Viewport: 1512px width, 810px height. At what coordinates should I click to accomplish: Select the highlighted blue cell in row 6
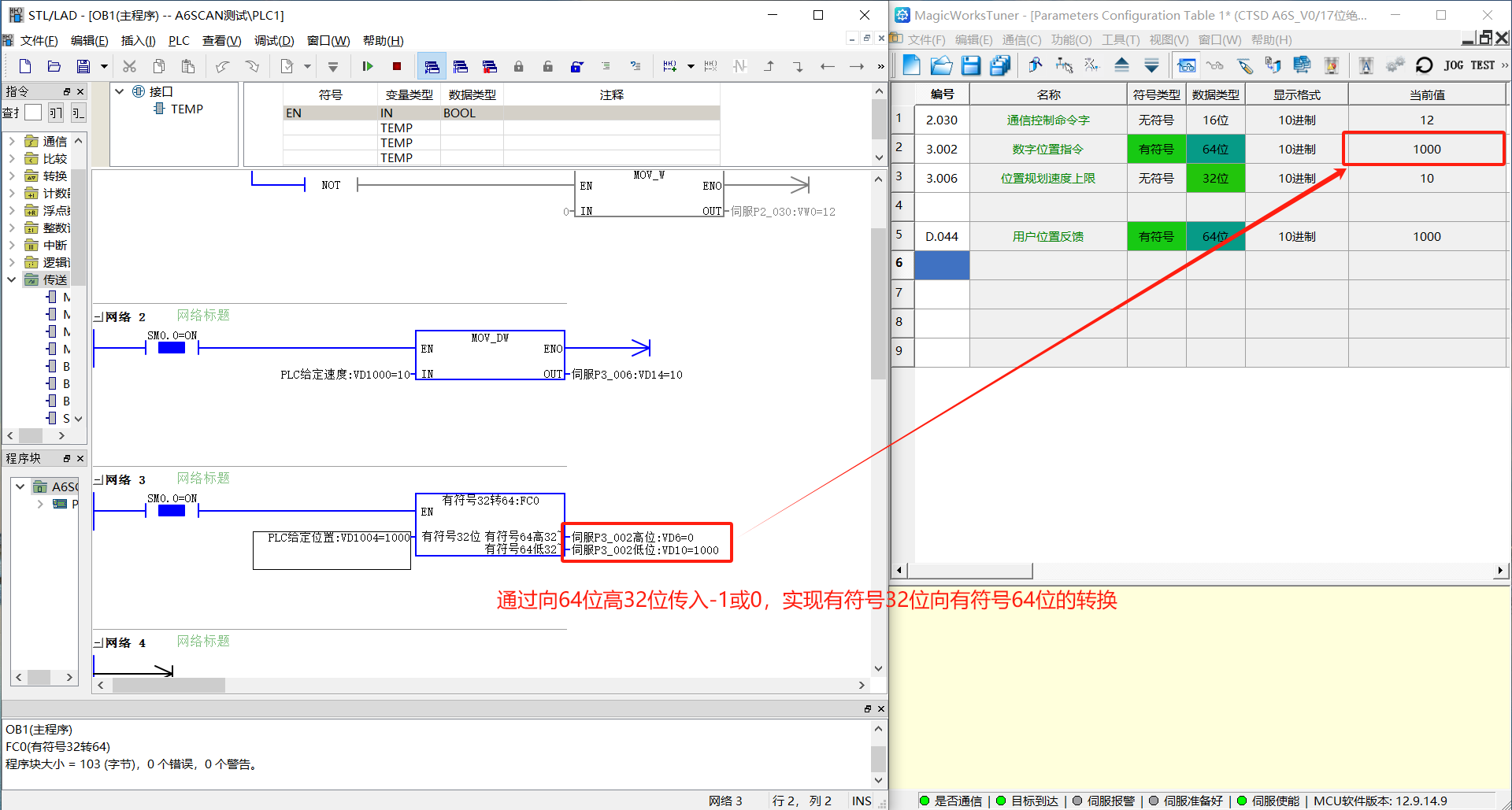(x=942, y=264)
